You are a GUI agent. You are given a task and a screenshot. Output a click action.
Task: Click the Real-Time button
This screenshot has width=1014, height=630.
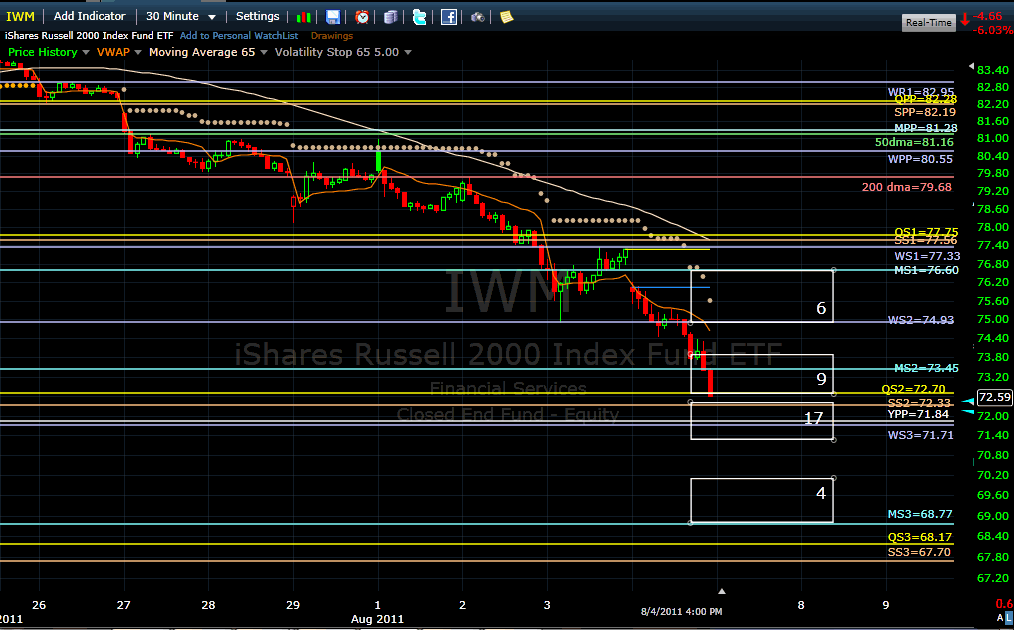pyautogui.click(x=929, y=23)
